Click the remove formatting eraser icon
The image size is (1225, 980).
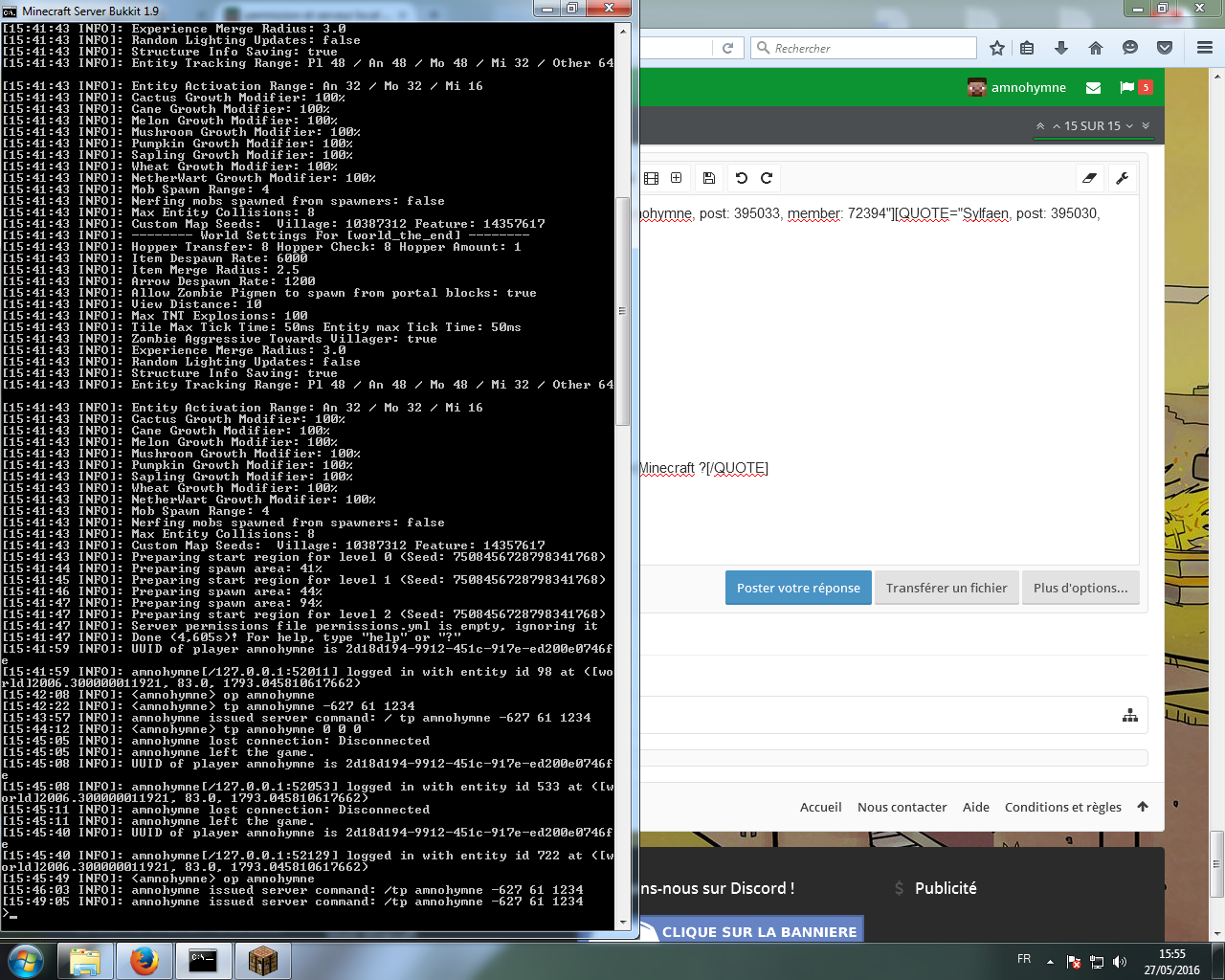tap(1089, 178)
